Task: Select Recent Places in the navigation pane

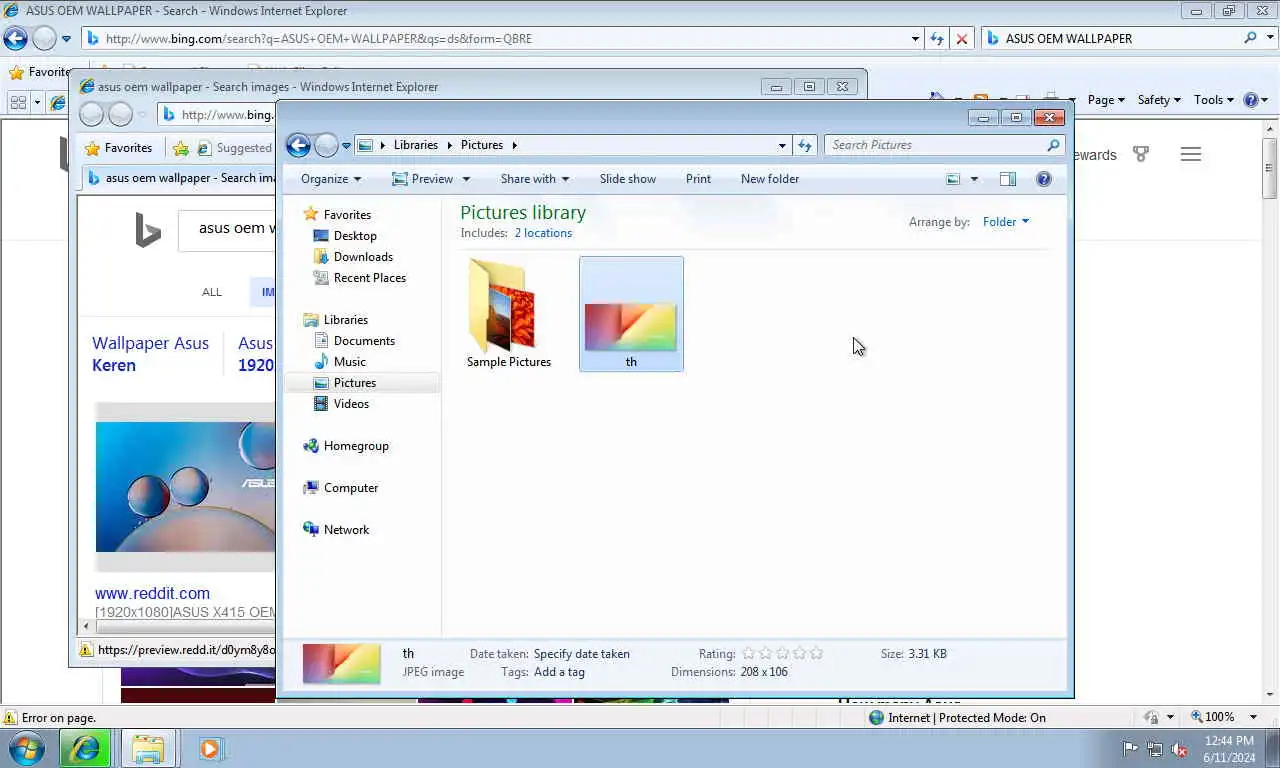Action: [x=370, y=278]
